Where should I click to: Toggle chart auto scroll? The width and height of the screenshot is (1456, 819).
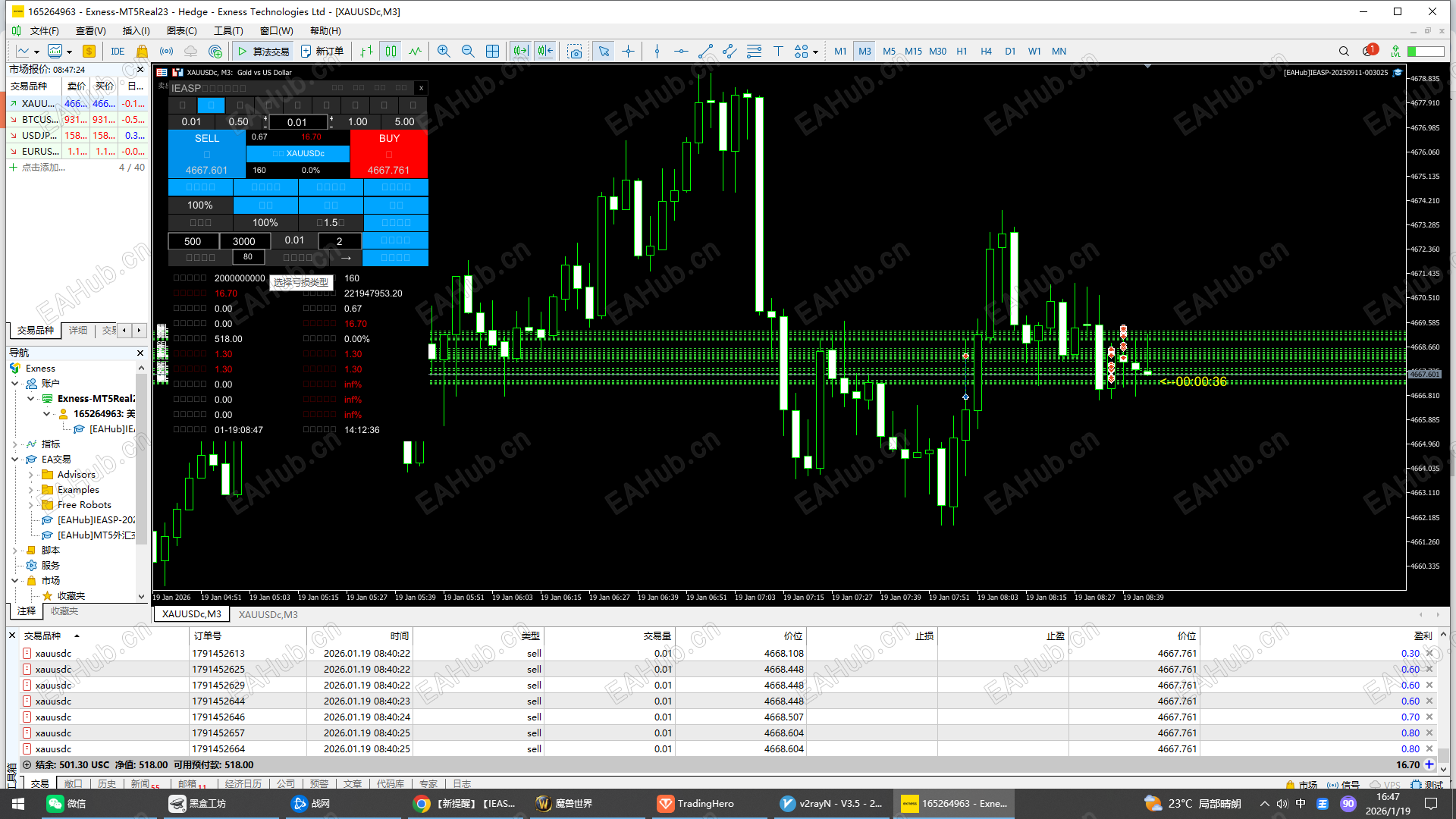click(520, 52)
